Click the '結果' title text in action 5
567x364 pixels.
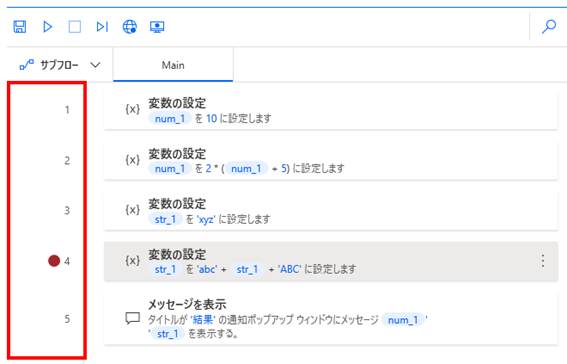[203, 320]
